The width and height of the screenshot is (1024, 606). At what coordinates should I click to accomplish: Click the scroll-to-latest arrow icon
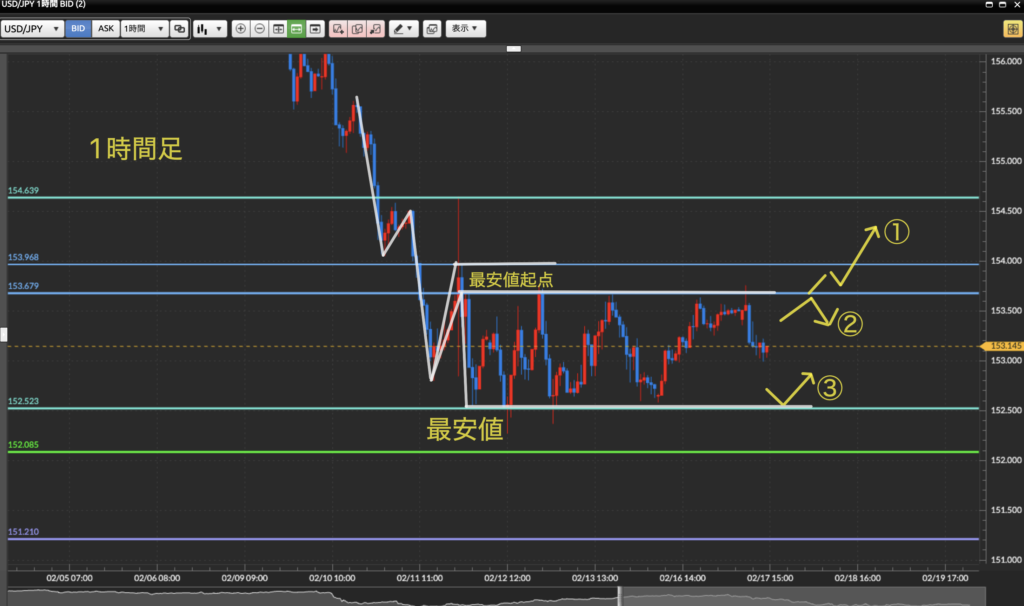(316, 29)
